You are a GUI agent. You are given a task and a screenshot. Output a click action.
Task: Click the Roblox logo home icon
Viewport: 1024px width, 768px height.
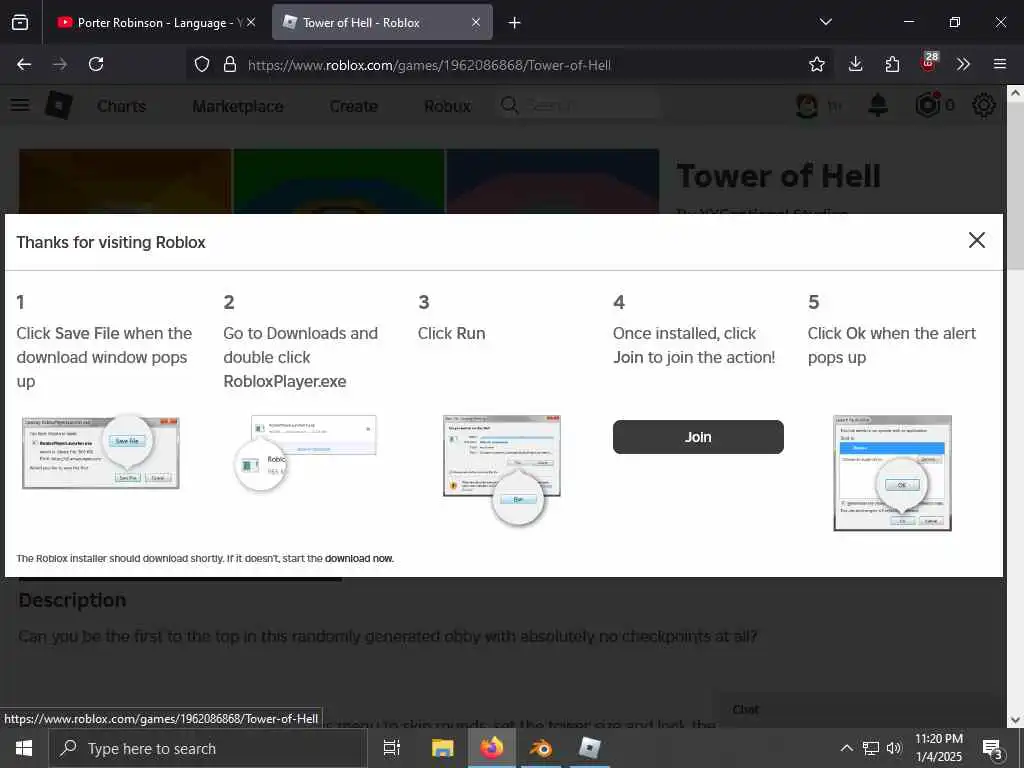[59, 105]
